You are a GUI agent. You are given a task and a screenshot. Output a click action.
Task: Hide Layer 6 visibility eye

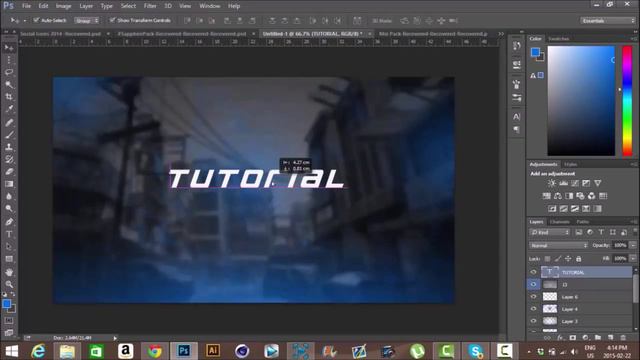coord(533,297)
